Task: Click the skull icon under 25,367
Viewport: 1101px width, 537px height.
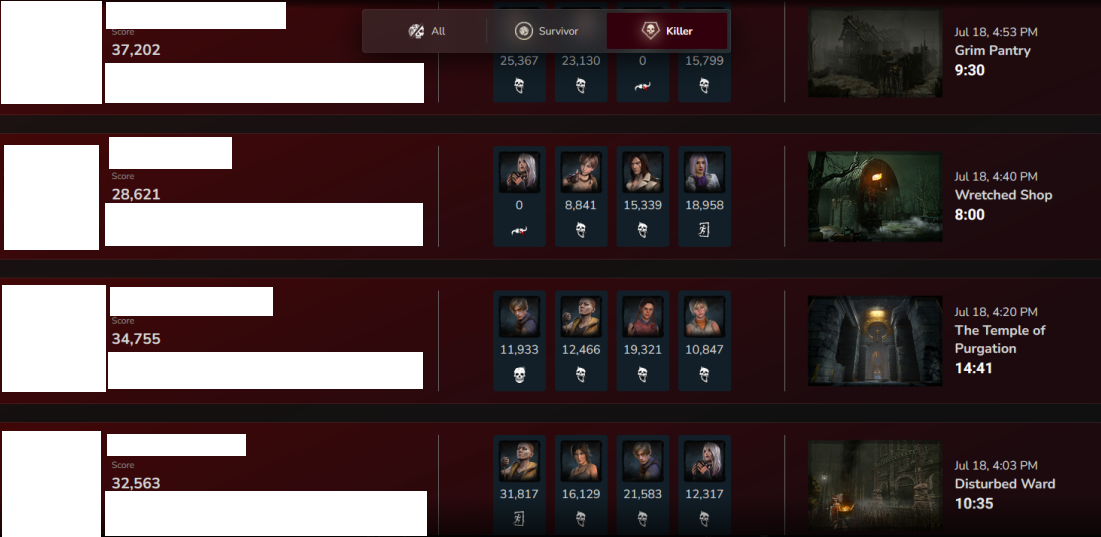Action: (x=519, y=86)
